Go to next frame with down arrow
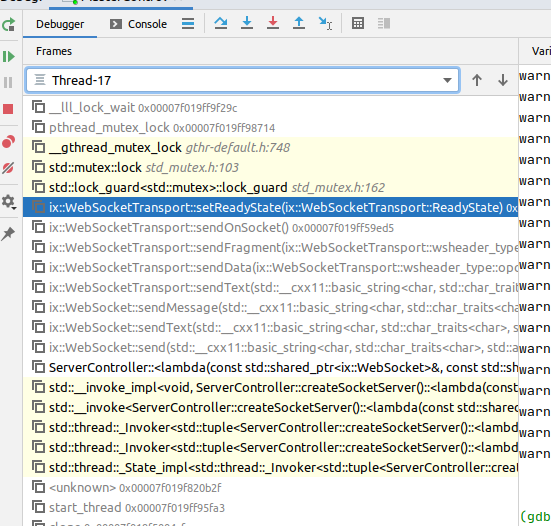551x526 pixels. [x=503, y=80]
